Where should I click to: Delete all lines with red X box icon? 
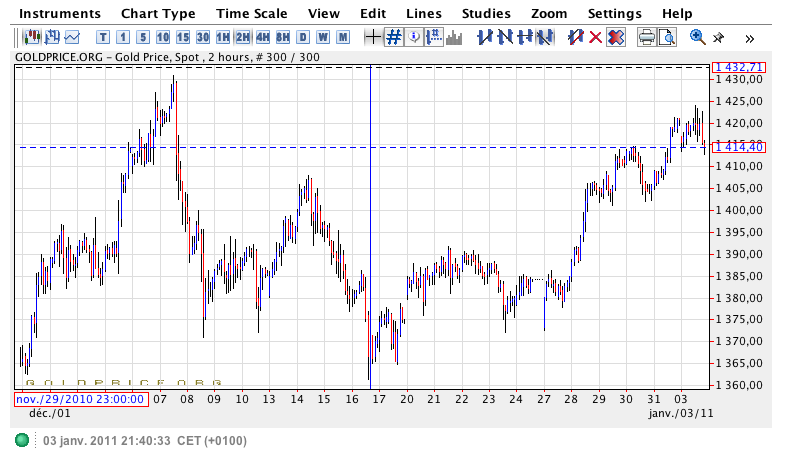click(x=615, y=38)
